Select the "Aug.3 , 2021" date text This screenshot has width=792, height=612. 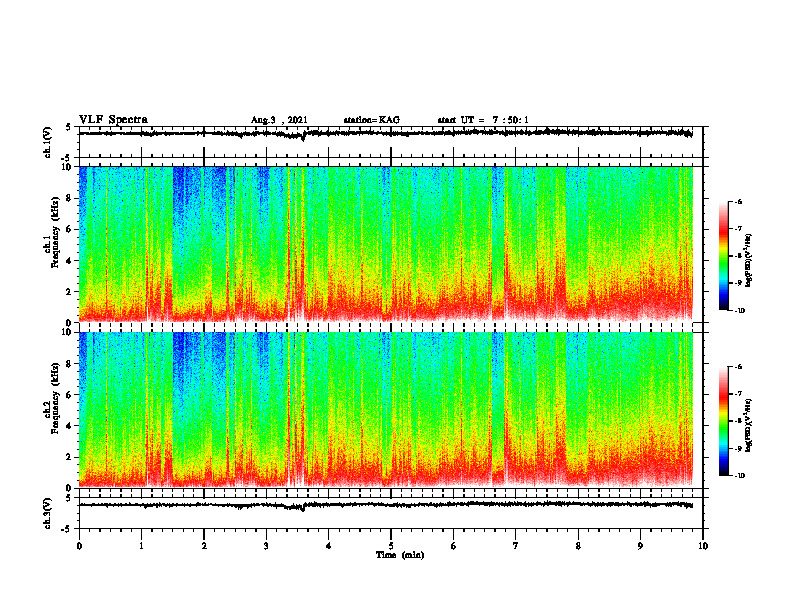(x=279, y=120)
